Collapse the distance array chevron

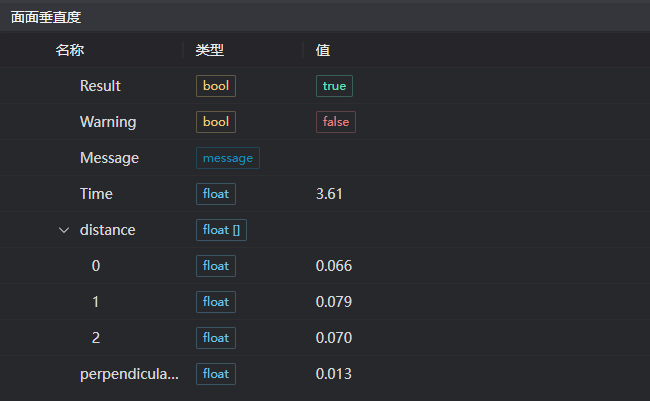[x=64, y=230]
